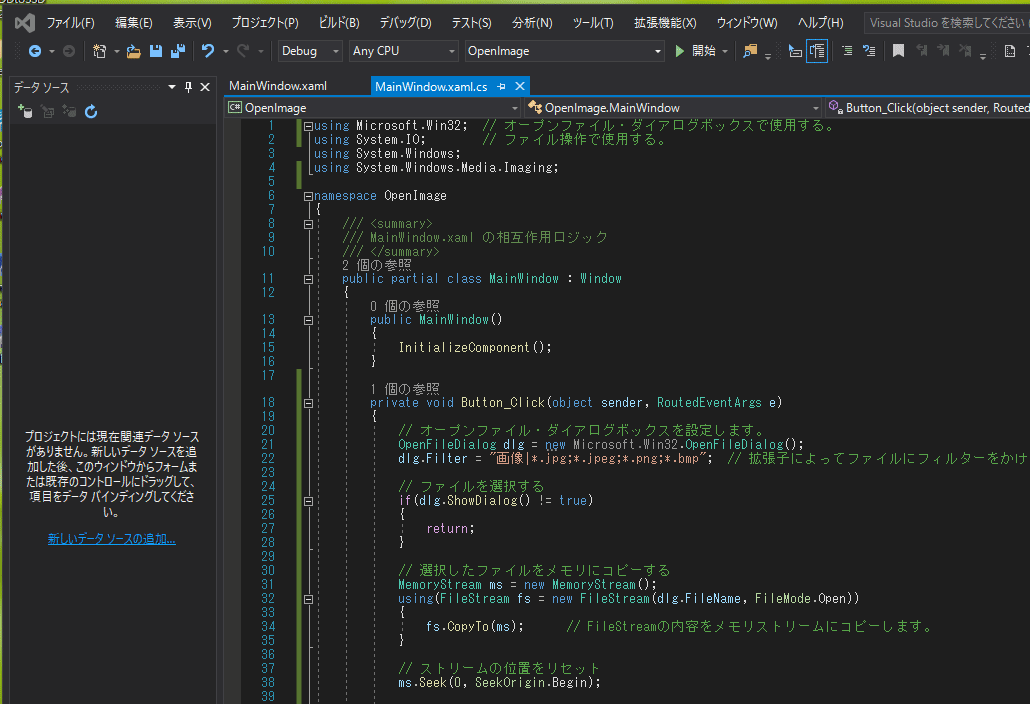The width and height of the screenshot is (1030, 704).
Task: Open the new project dropdown arrow
Action: [x=116, y=51]
